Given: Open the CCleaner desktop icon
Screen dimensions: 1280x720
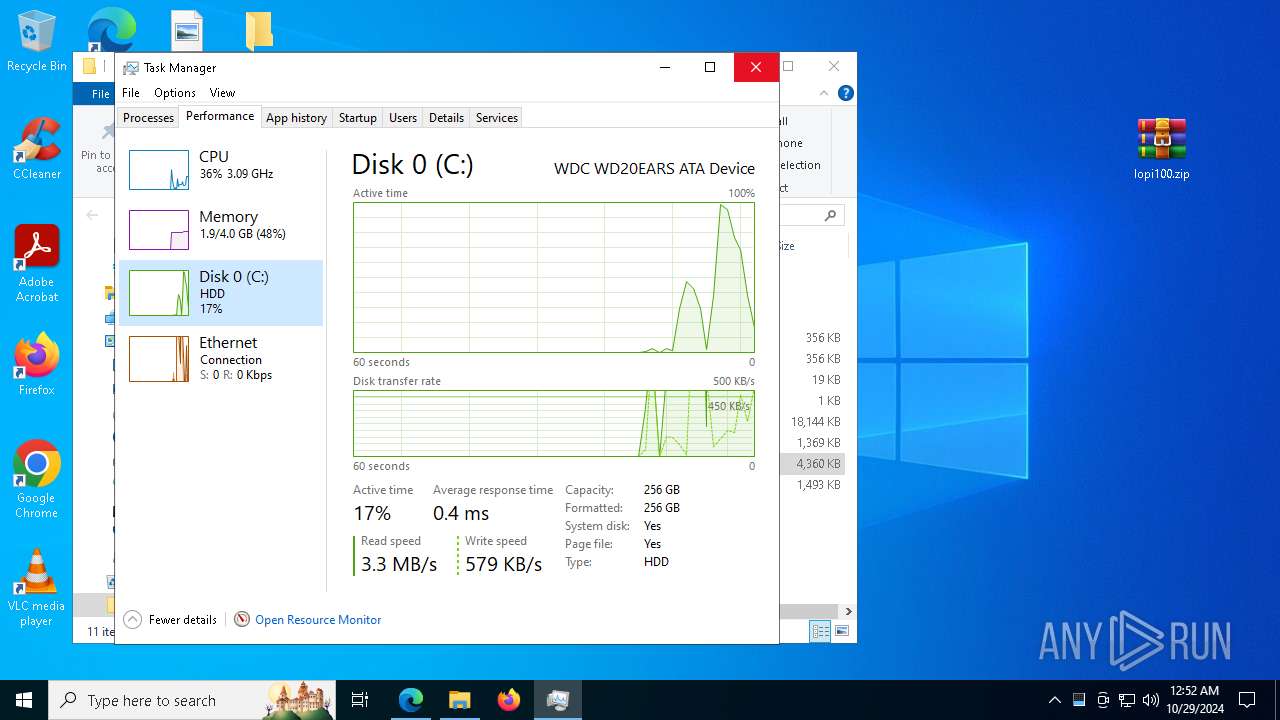Looking at the screenshot, I should [x=36, y=149].
